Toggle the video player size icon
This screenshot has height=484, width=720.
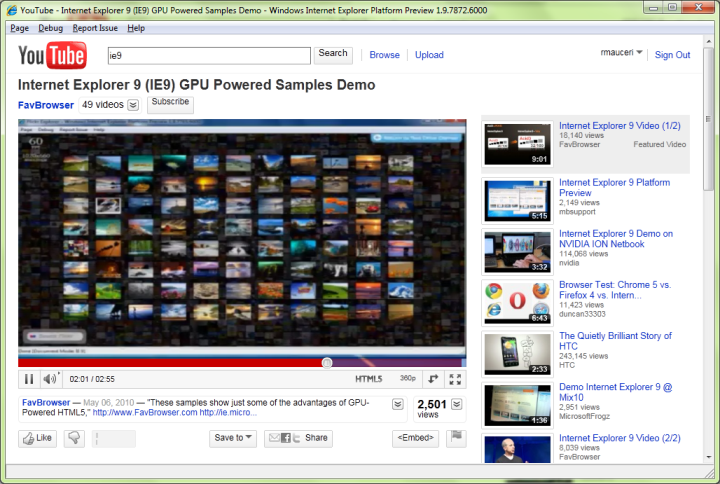(433, 379)
